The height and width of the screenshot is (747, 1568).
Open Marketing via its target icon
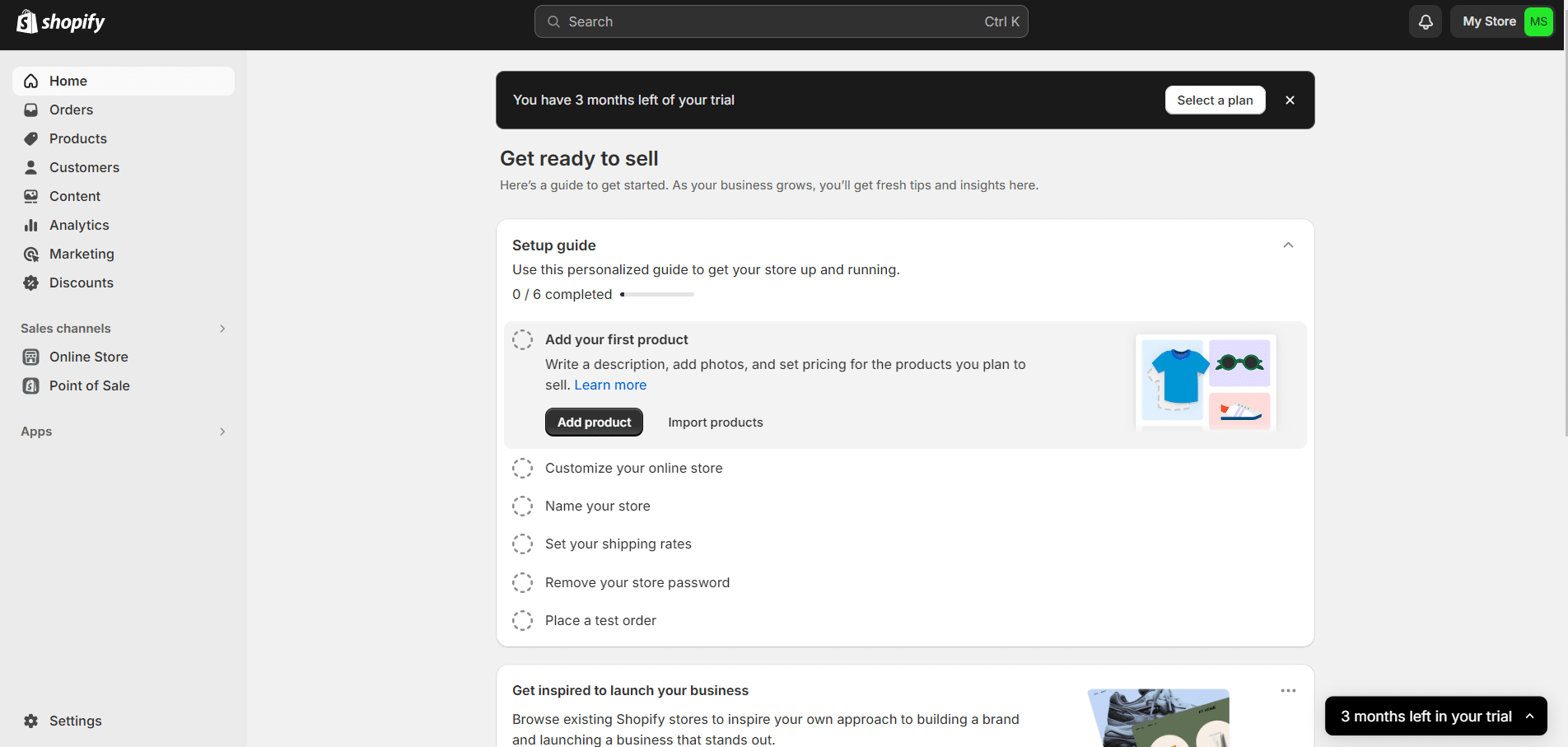coord(31,254)
